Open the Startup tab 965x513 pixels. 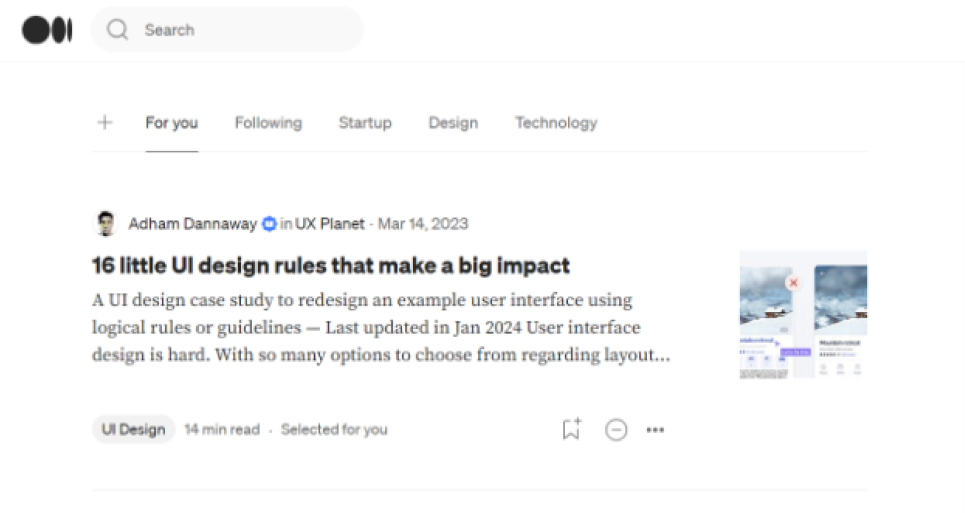pos(365,123)
